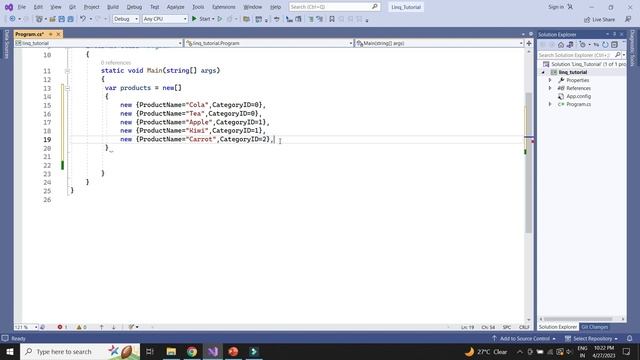This screenshot has height=360, width=640.
Task: Click the Solution Explorer Home icon
Action: pyautogui.click(x=561, y=45)
